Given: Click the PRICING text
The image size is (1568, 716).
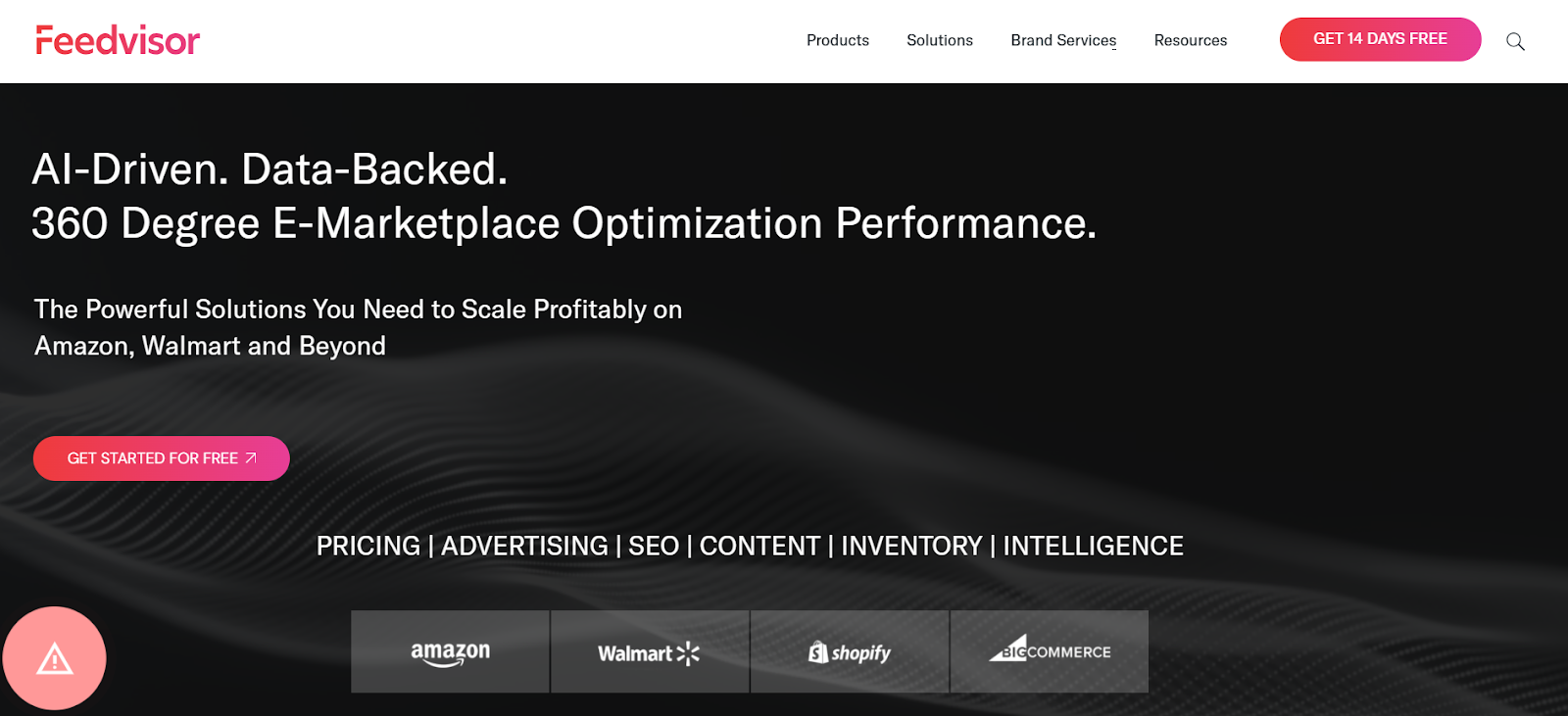Looking at the screenshot, I should (367, 546).
